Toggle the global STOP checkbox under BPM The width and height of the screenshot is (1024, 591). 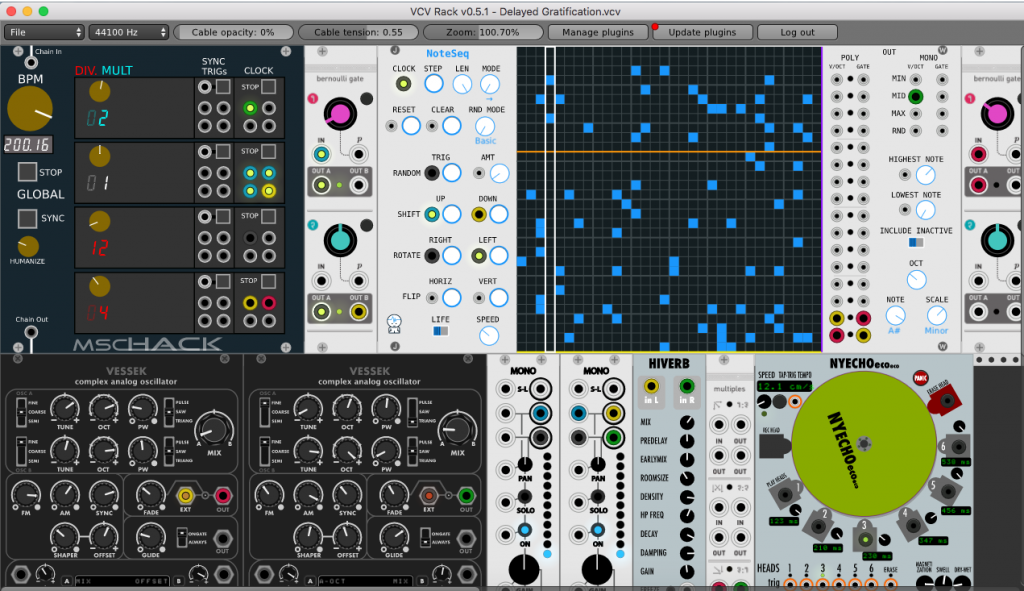pos(27,172)
